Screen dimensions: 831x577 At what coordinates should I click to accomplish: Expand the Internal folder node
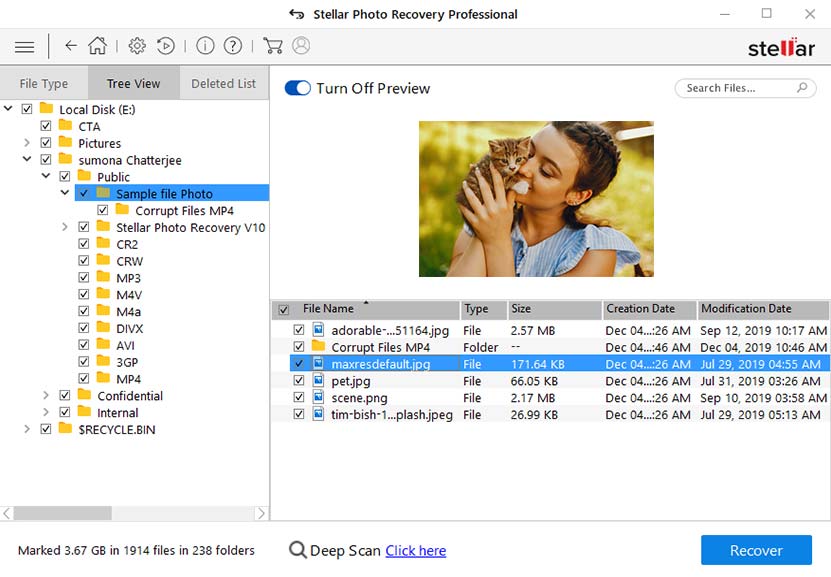pos(45,411)
